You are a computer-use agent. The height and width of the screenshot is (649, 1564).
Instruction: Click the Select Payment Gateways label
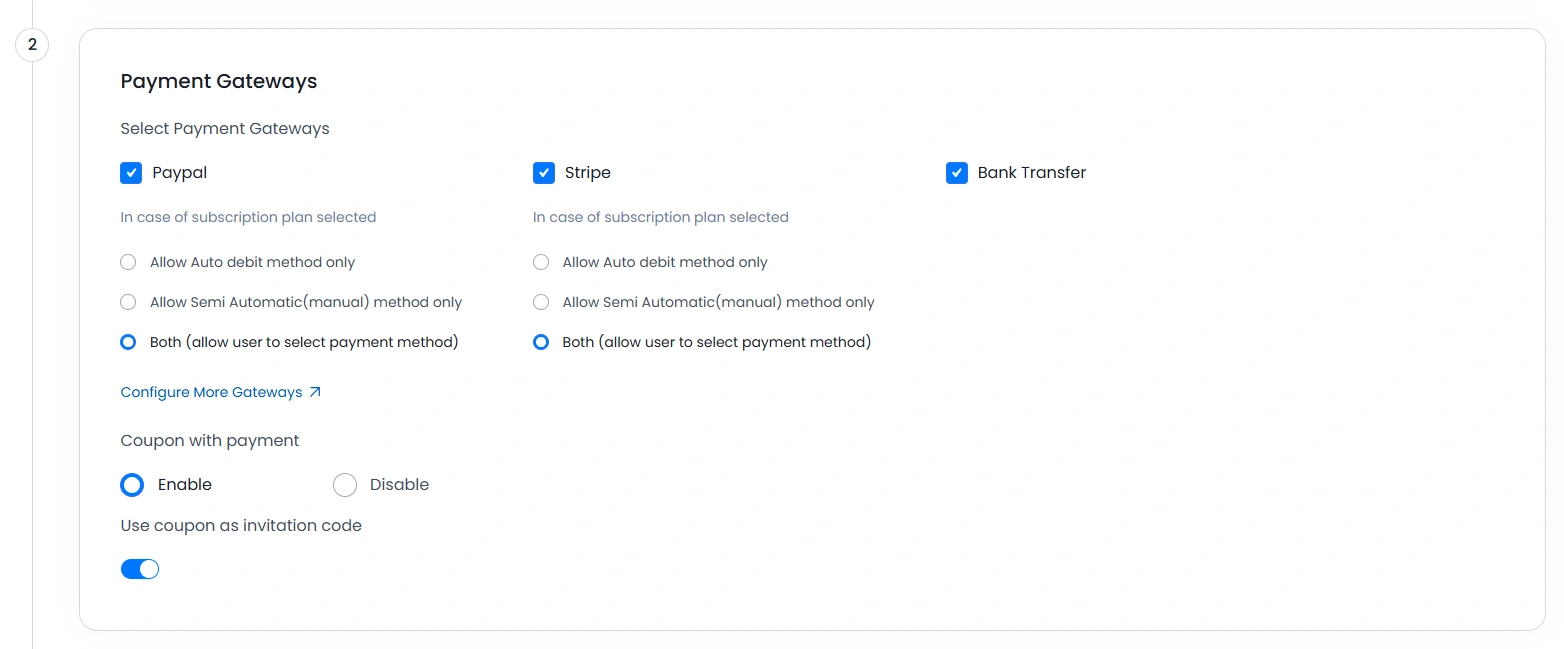click(225, 128)
